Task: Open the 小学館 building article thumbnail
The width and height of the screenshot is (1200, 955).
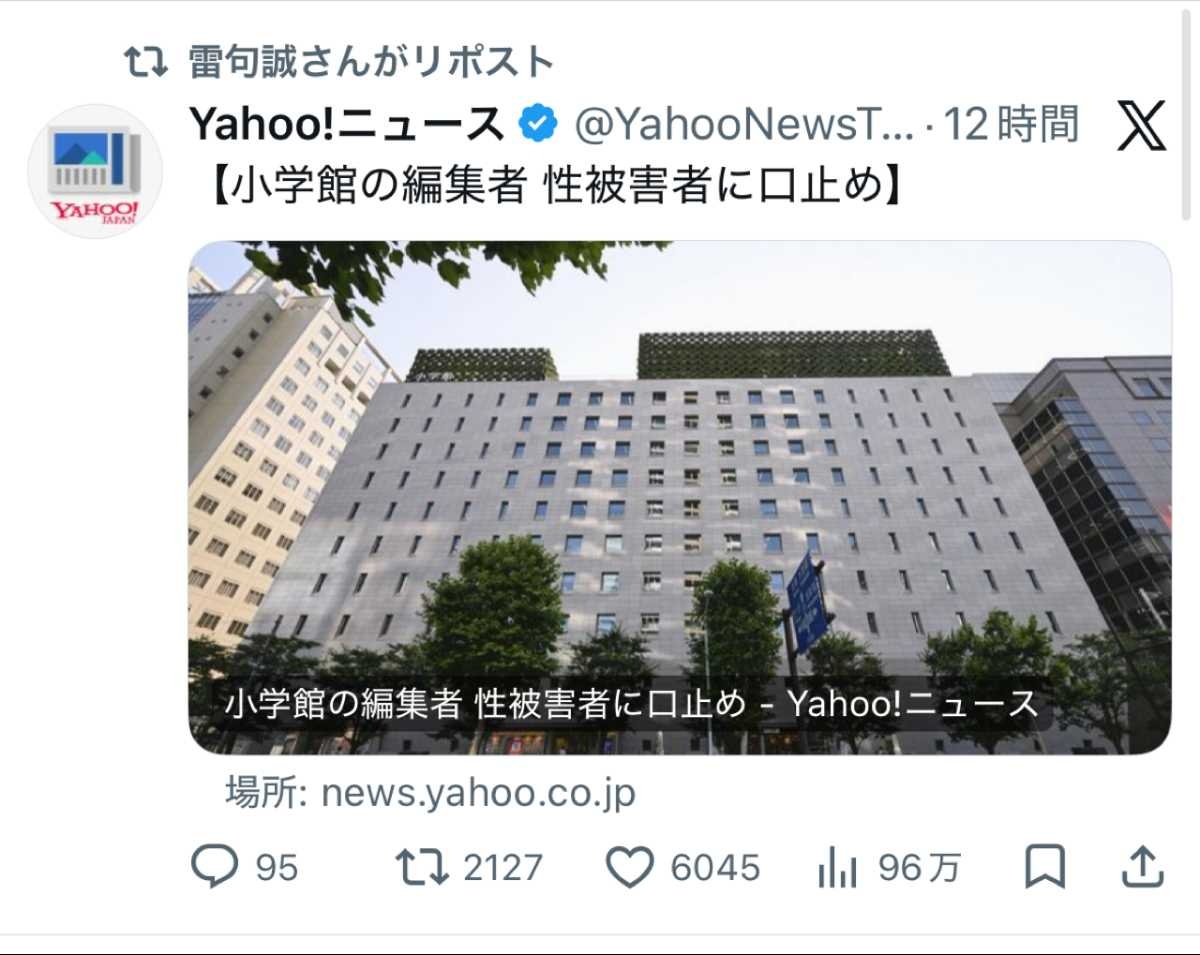Action: 680,497
